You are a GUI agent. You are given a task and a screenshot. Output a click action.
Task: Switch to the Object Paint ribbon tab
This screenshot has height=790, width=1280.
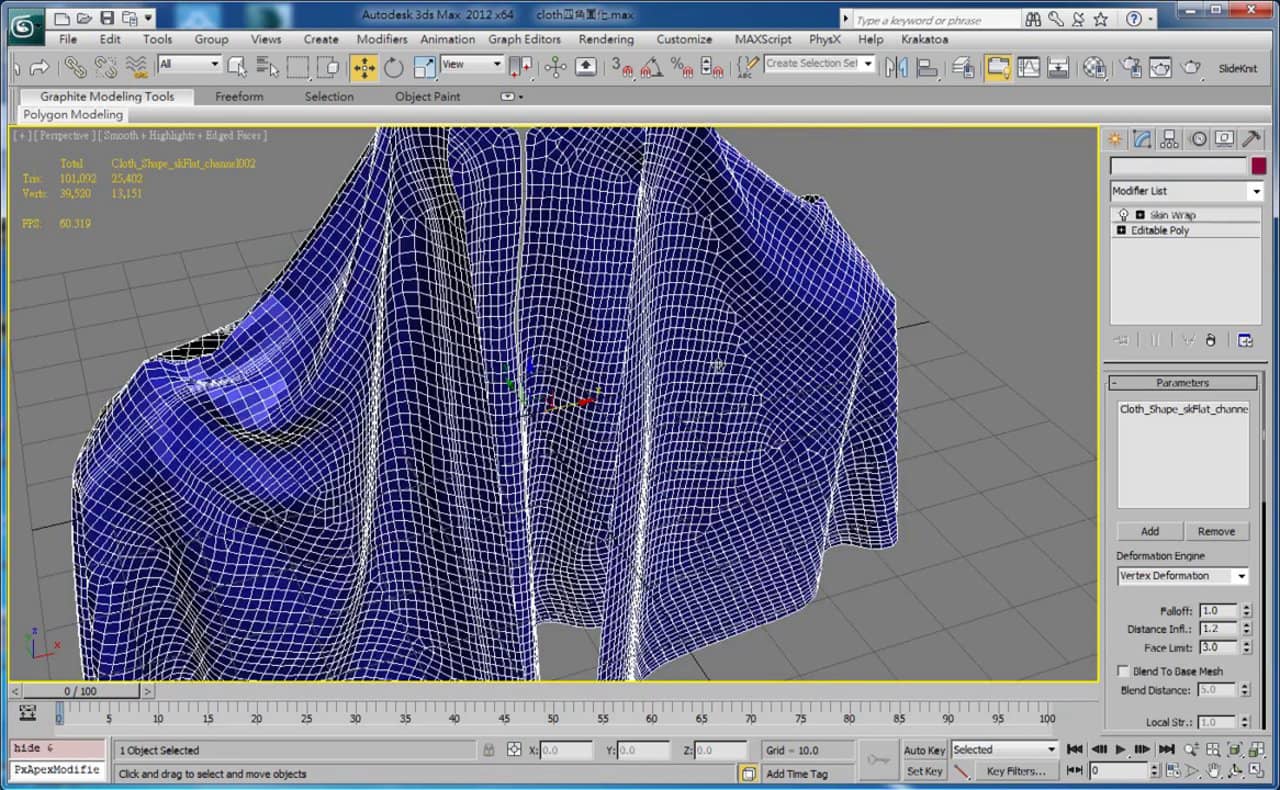click(x=428, y=97)
